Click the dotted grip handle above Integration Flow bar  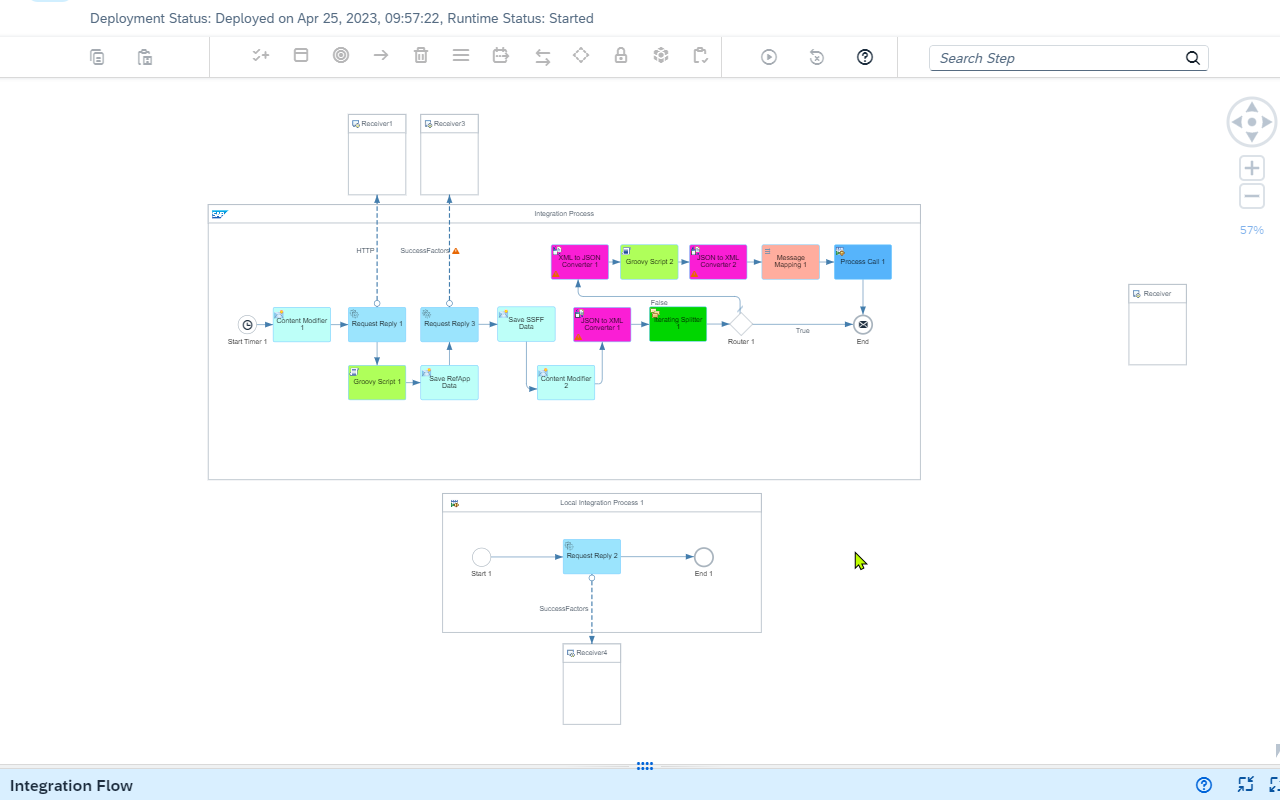click(645, 766)
